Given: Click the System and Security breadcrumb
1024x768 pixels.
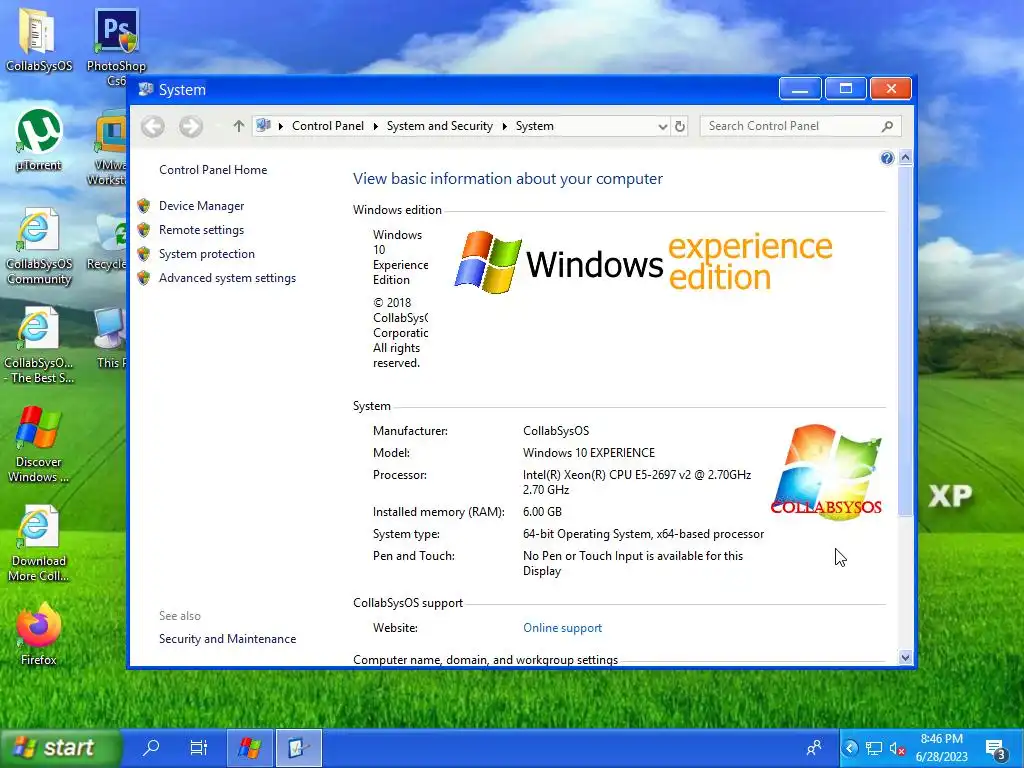Looking at the screenshot, I should tap(440, 126).
